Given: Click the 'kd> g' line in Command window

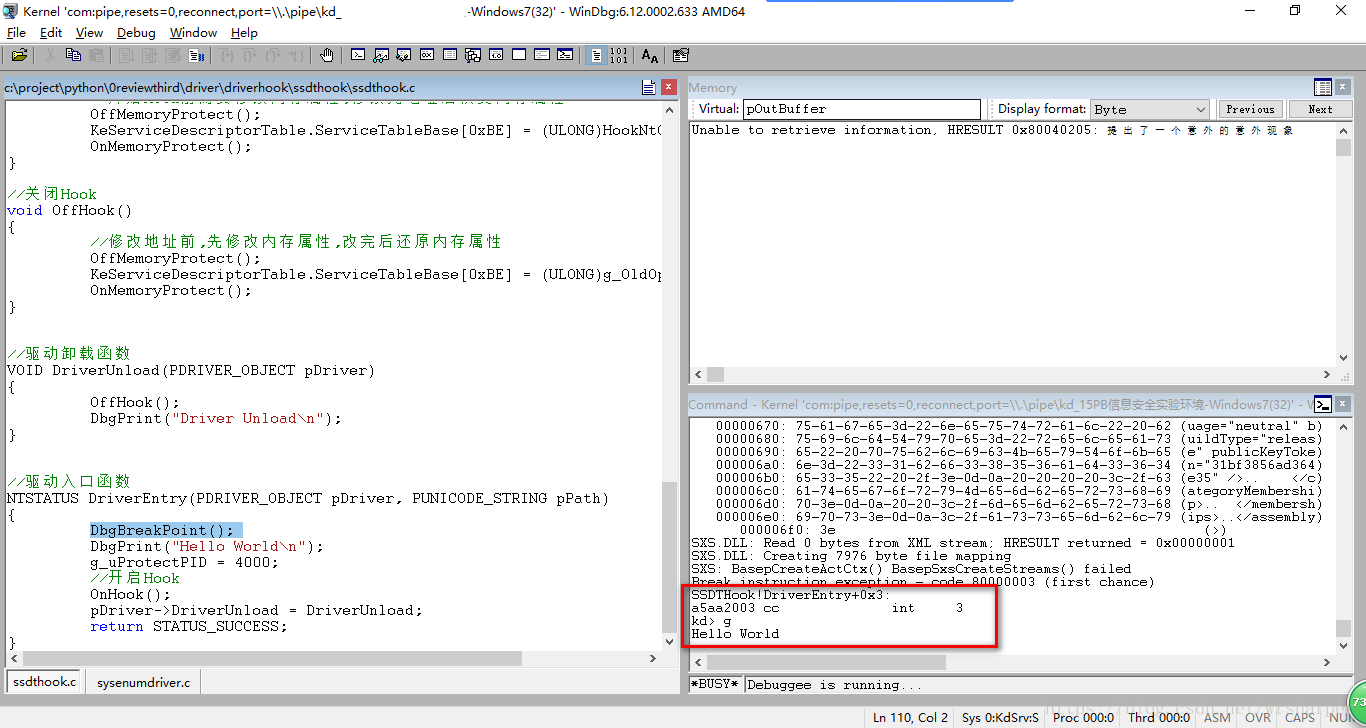Looking at the screenshot, I should [x=711, y=620].
